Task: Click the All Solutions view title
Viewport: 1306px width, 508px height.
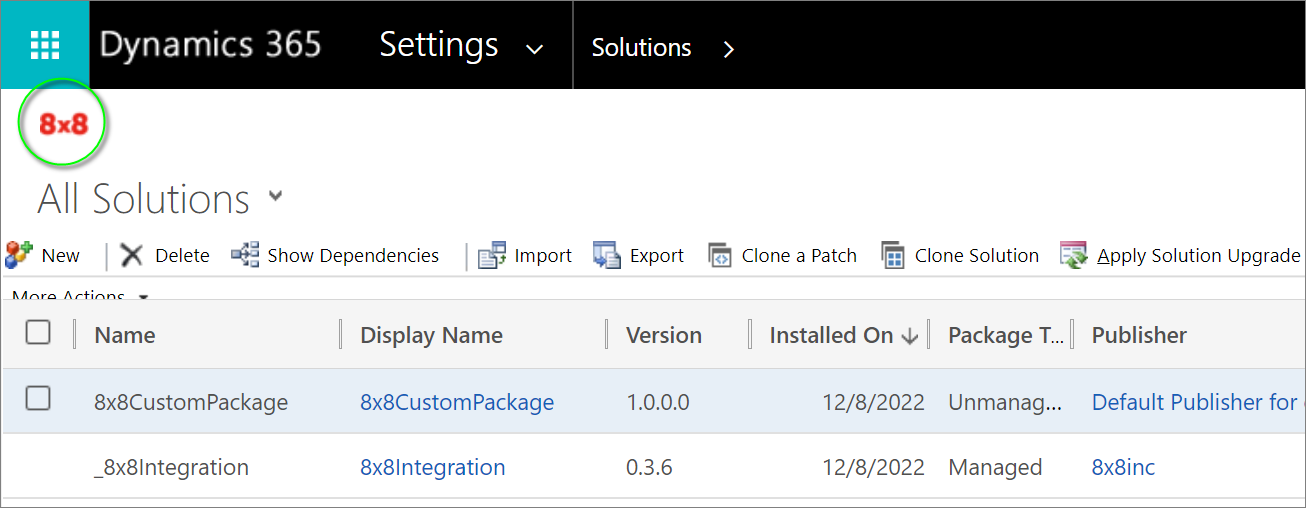Action: [x=144, y=199]
